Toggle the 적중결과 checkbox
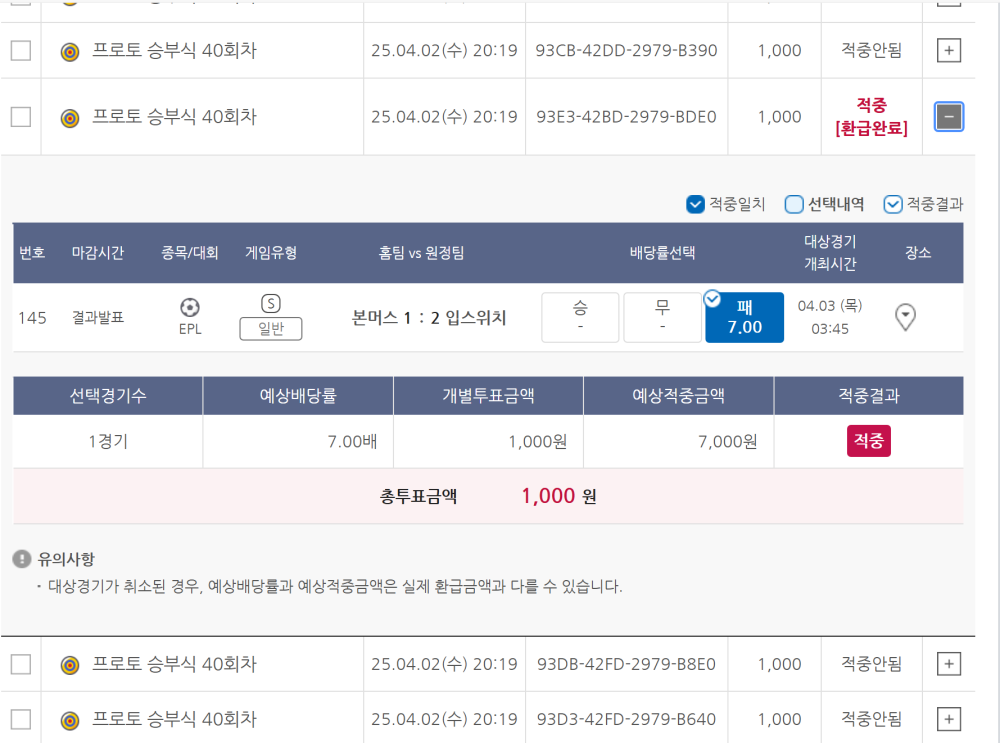Viewport: 1000px width, 743px height. (893, 205)
